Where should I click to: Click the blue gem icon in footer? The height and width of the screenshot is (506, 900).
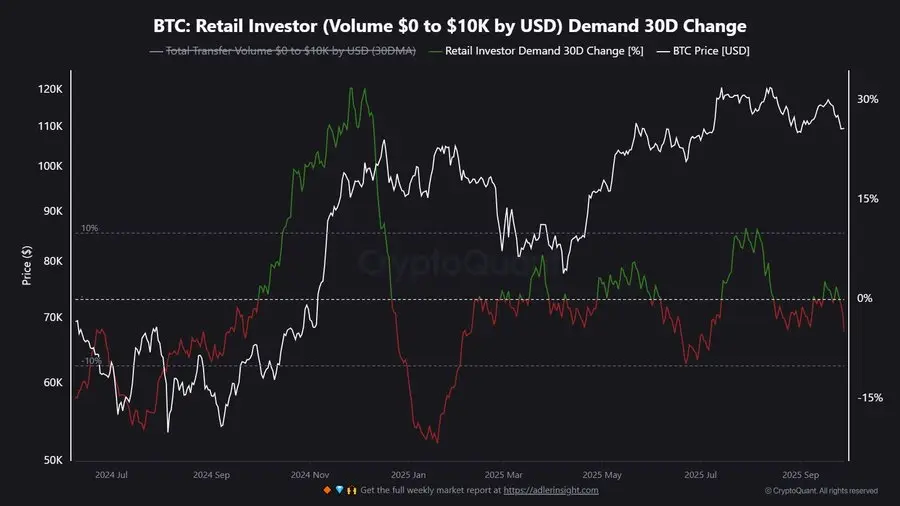(339, 490)
